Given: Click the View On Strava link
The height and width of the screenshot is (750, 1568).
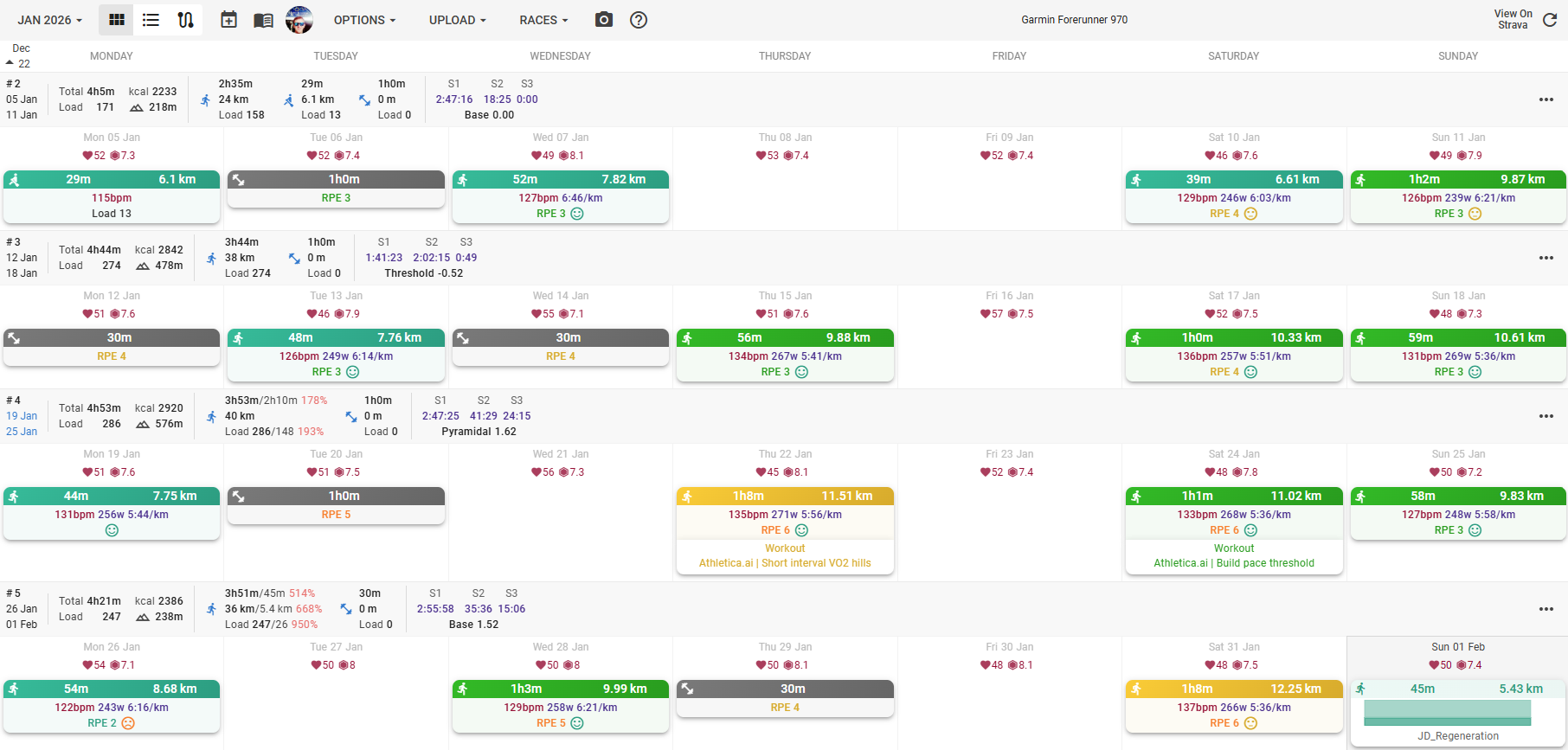Looking at the screenshot, I should tap(1513, 20).
